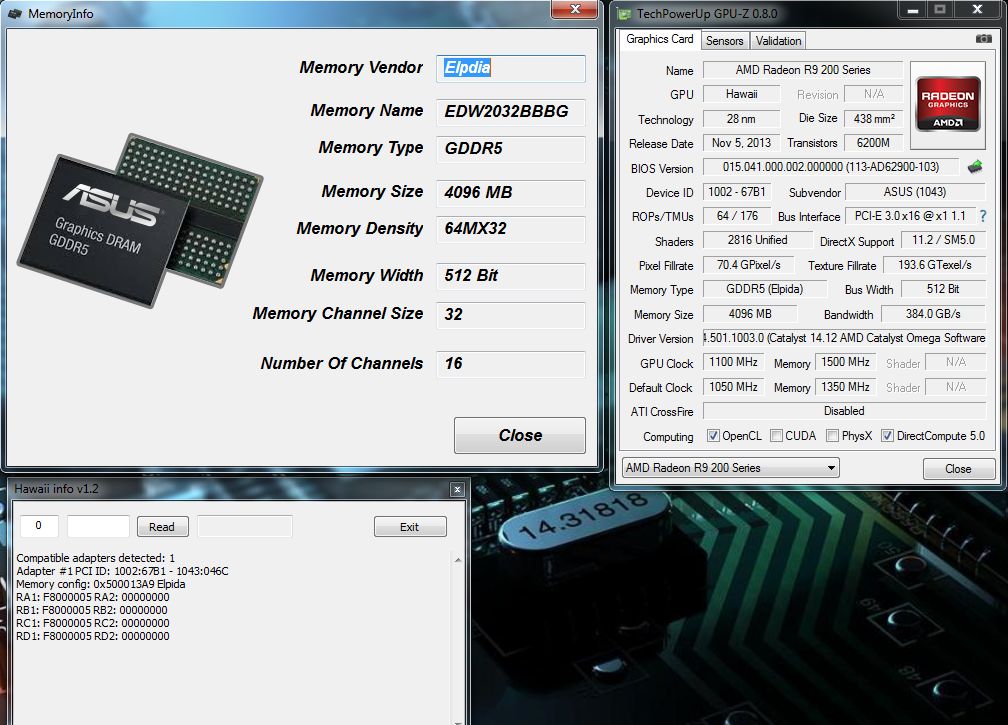Click the Subvendor value ASUS (1043)

coord(915,192)
